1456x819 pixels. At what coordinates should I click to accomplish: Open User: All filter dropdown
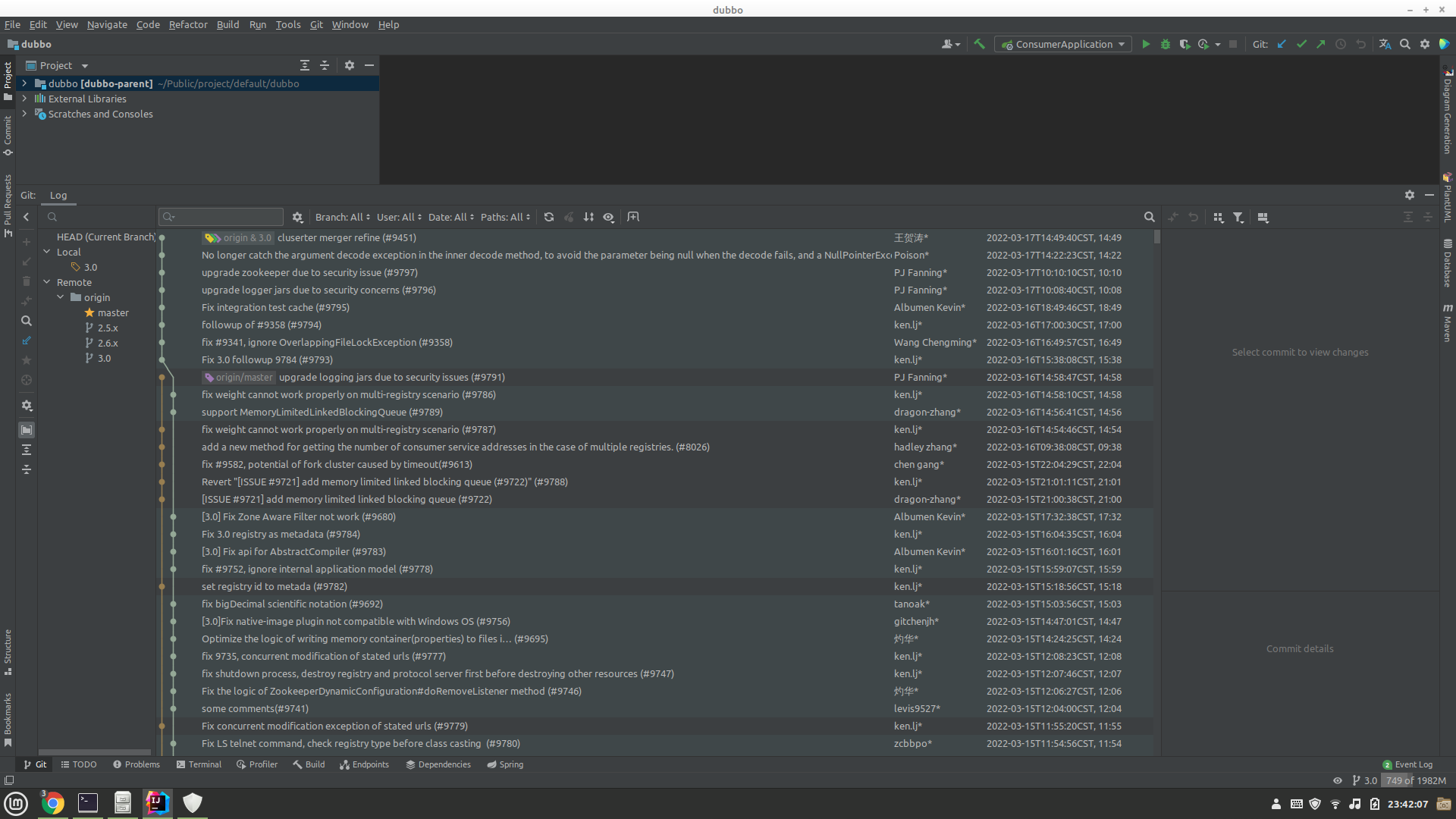click(400, 217)
